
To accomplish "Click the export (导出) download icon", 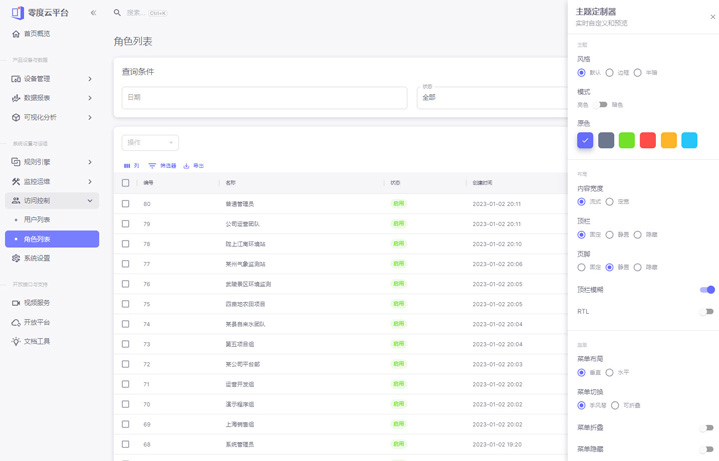I will click(x=186, y=166).
